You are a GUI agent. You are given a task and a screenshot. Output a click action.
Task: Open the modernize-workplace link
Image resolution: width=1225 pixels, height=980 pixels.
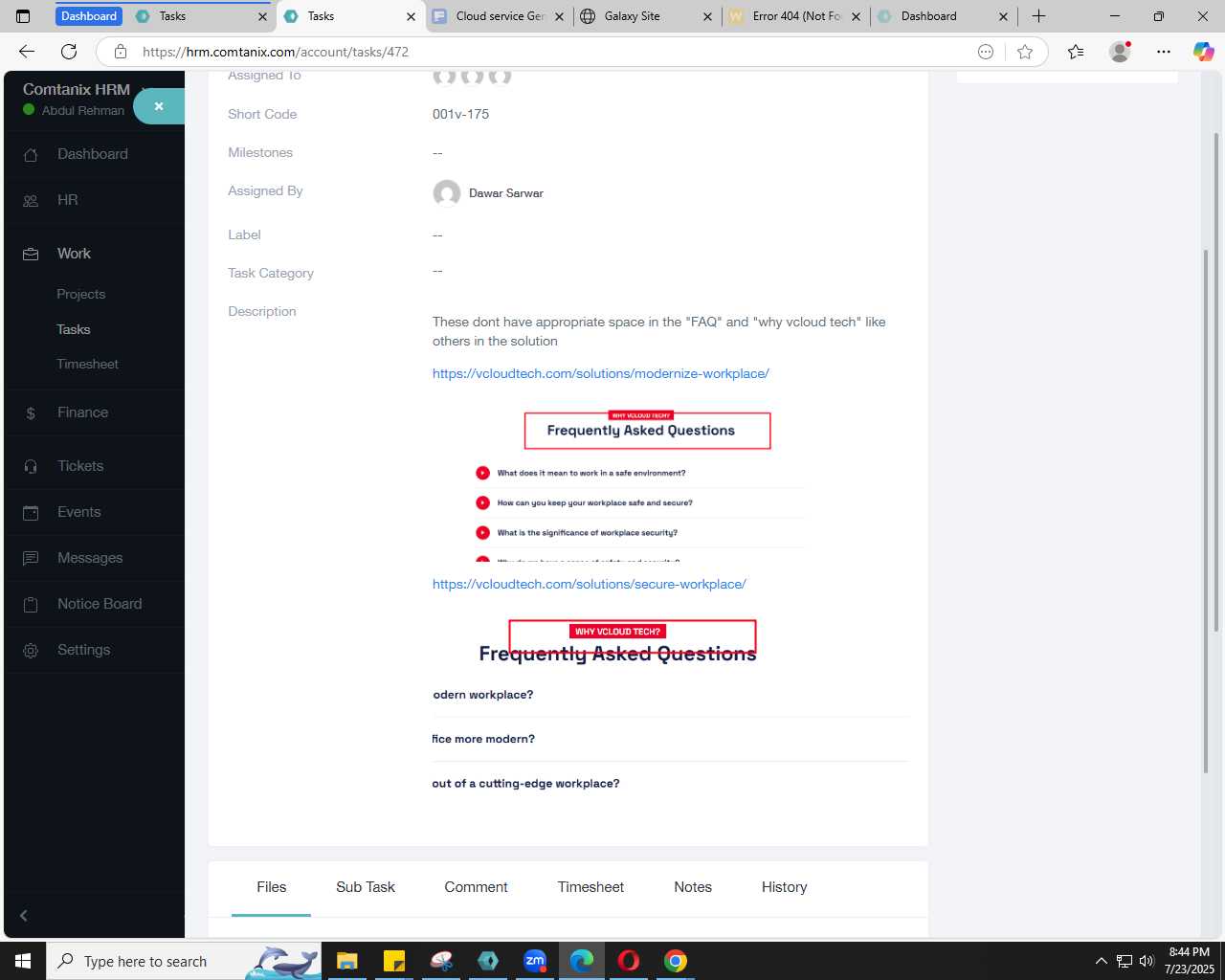pyautogui.click(x=600, y=373)
